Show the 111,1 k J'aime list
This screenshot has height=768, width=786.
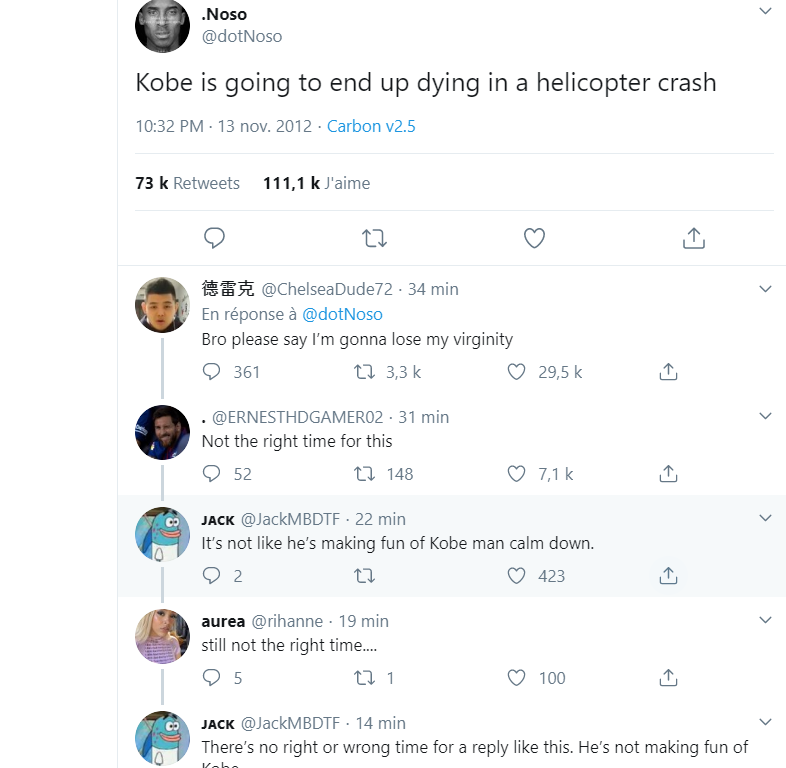316,183
